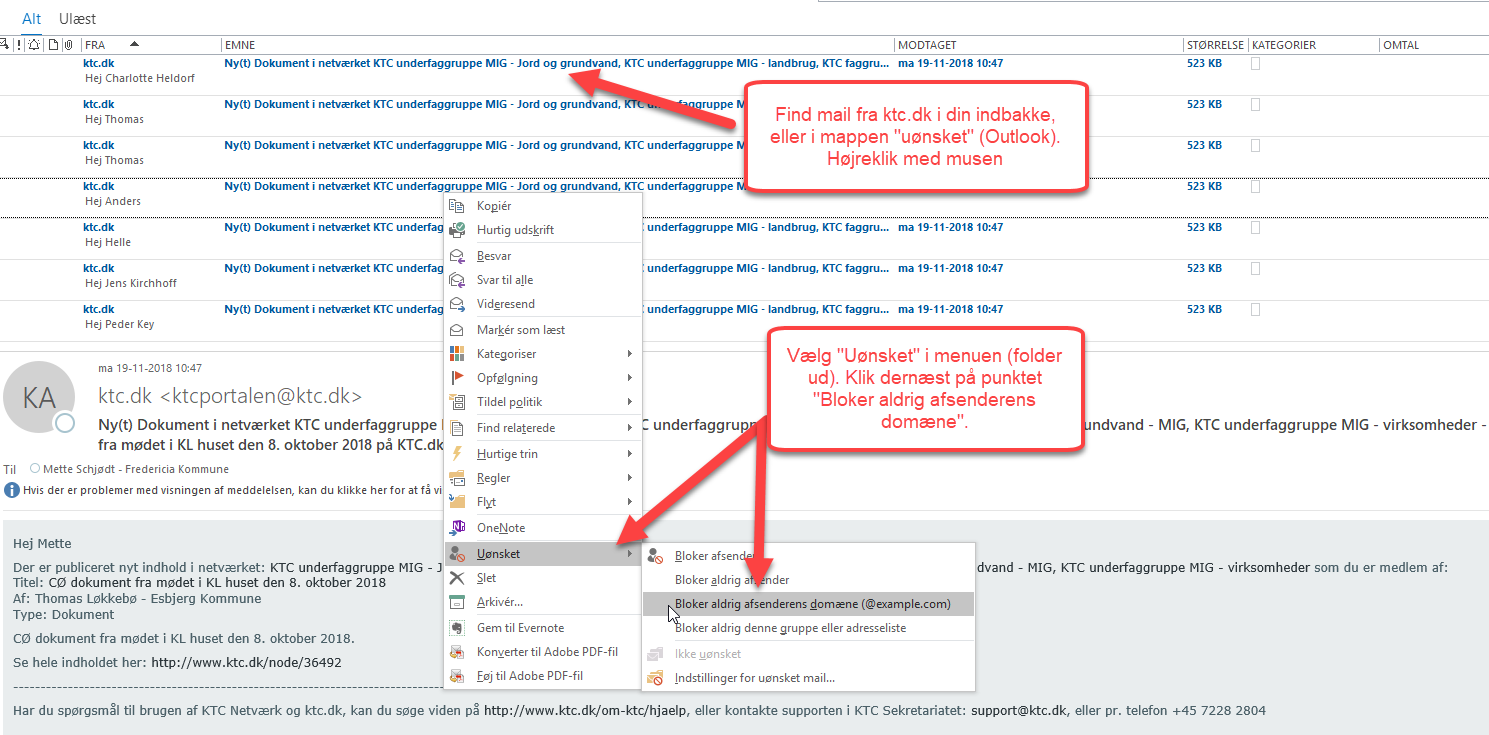Screen dimensions: 1489x735
Task: Click the blue info icon in message bar
Action: pyautogui.click(x=12, y=490)
